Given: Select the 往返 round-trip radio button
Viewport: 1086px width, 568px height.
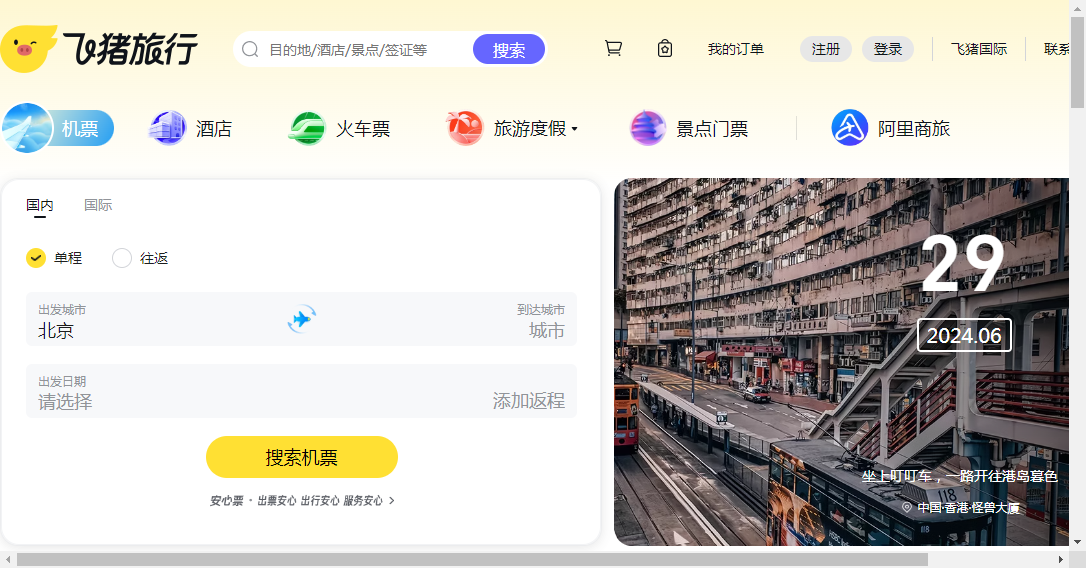Looking at the screenshot, I should coord(122,258).
